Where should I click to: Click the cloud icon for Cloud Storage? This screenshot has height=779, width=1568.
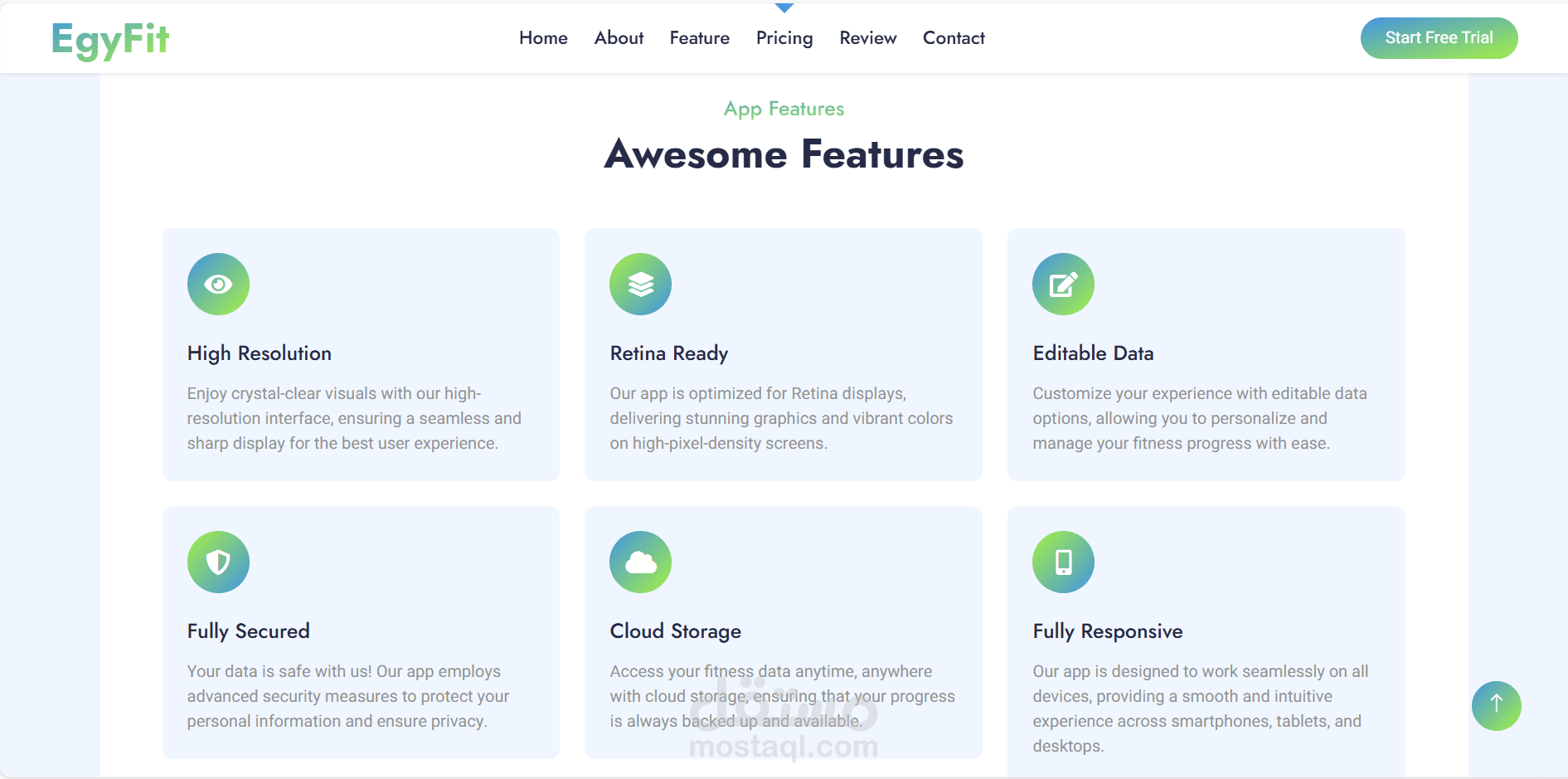(640, 562)
